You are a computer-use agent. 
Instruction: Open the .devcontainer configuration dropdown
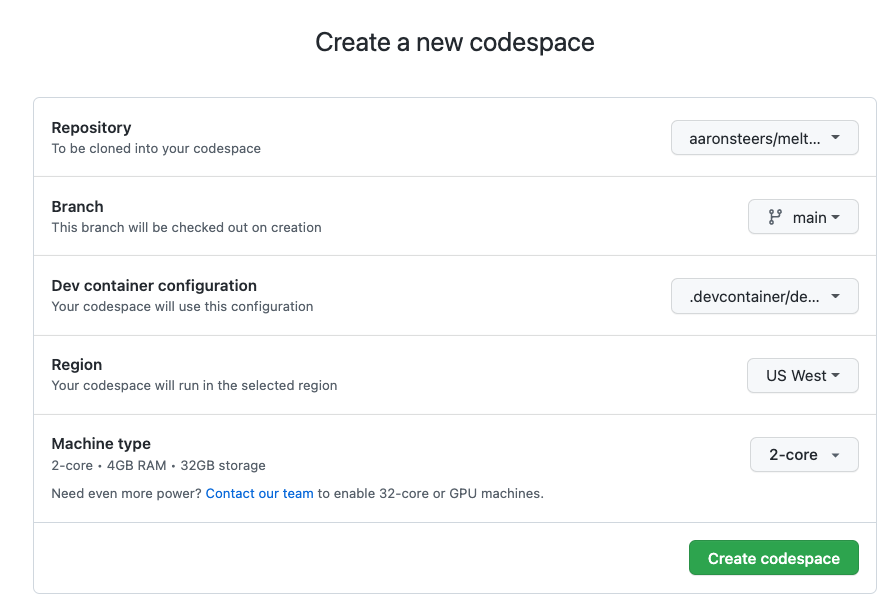click(764, 296)
